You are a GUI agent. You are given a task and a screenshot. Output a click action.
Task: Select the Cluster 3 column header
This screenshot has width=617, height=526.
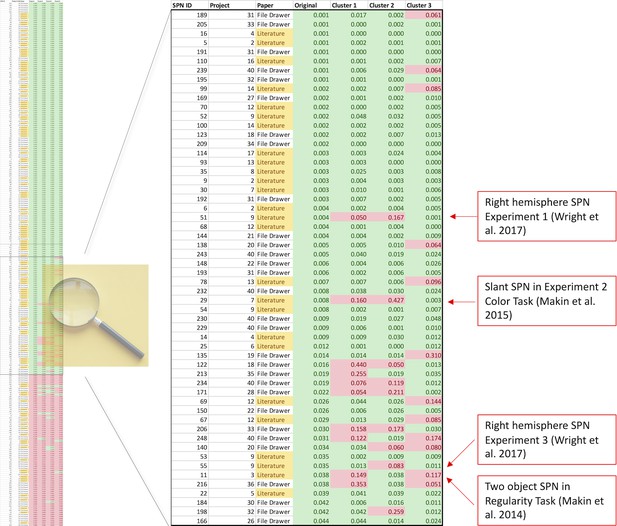click(x=419, y=6)
